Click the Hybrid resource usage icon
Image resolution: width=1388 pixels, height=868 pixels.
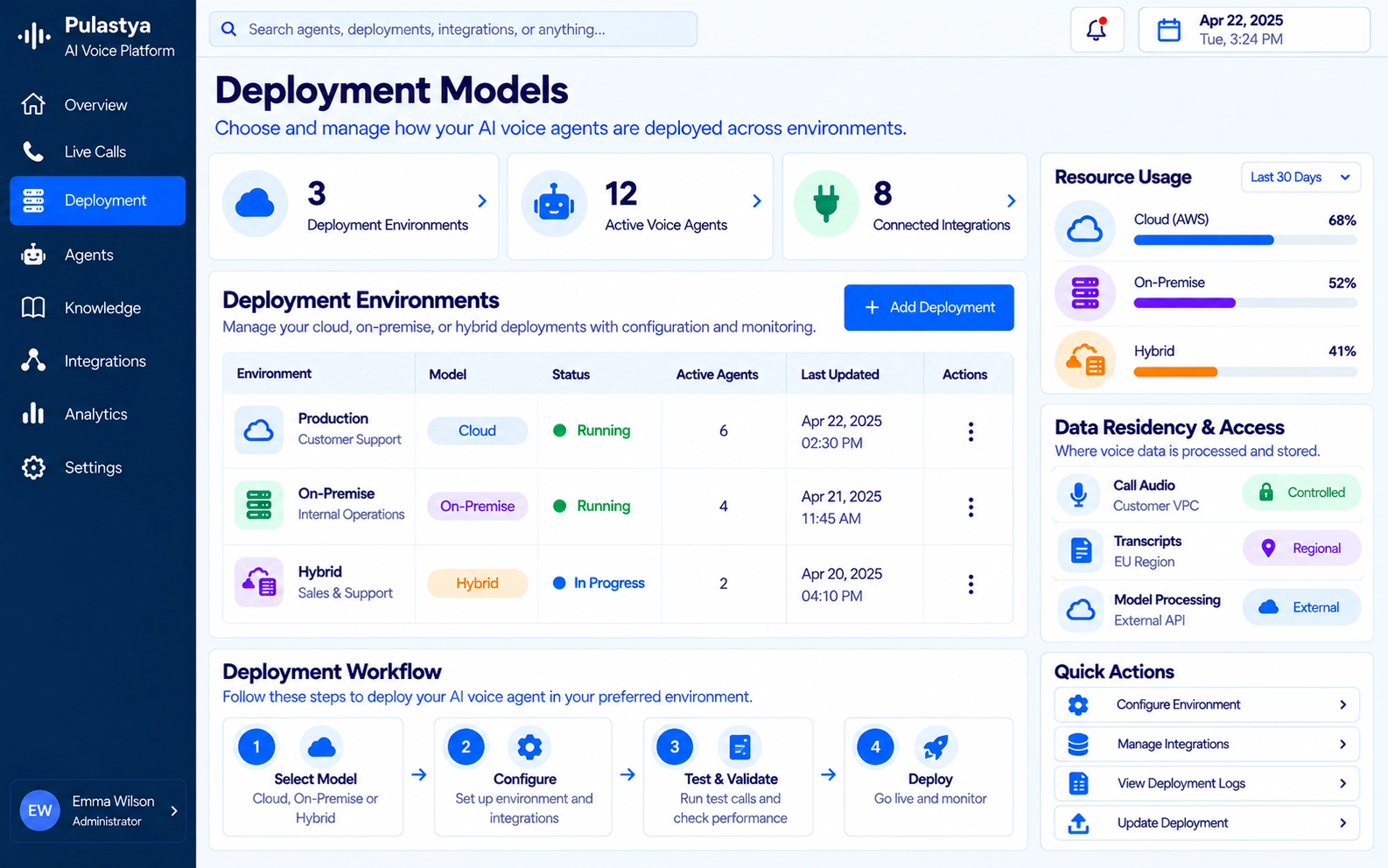coord(1085,360)
